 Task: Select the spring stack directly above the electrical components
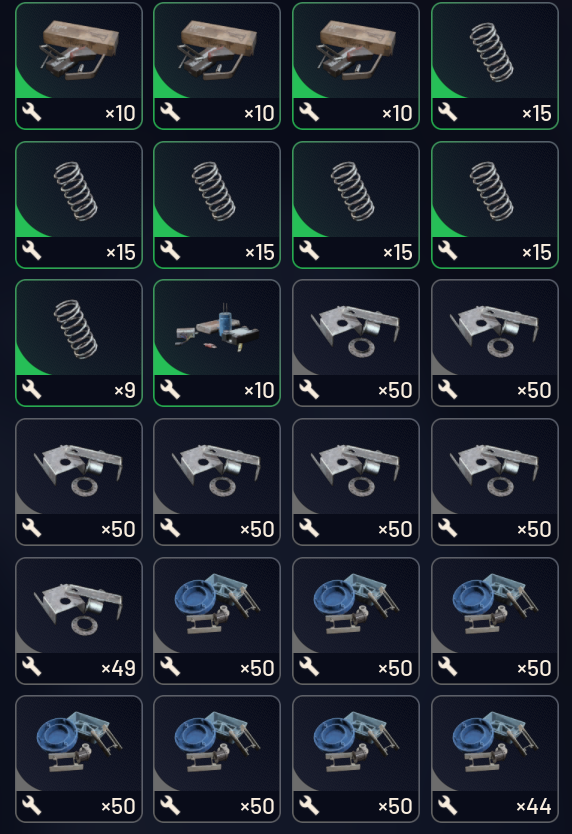[217, 205]
